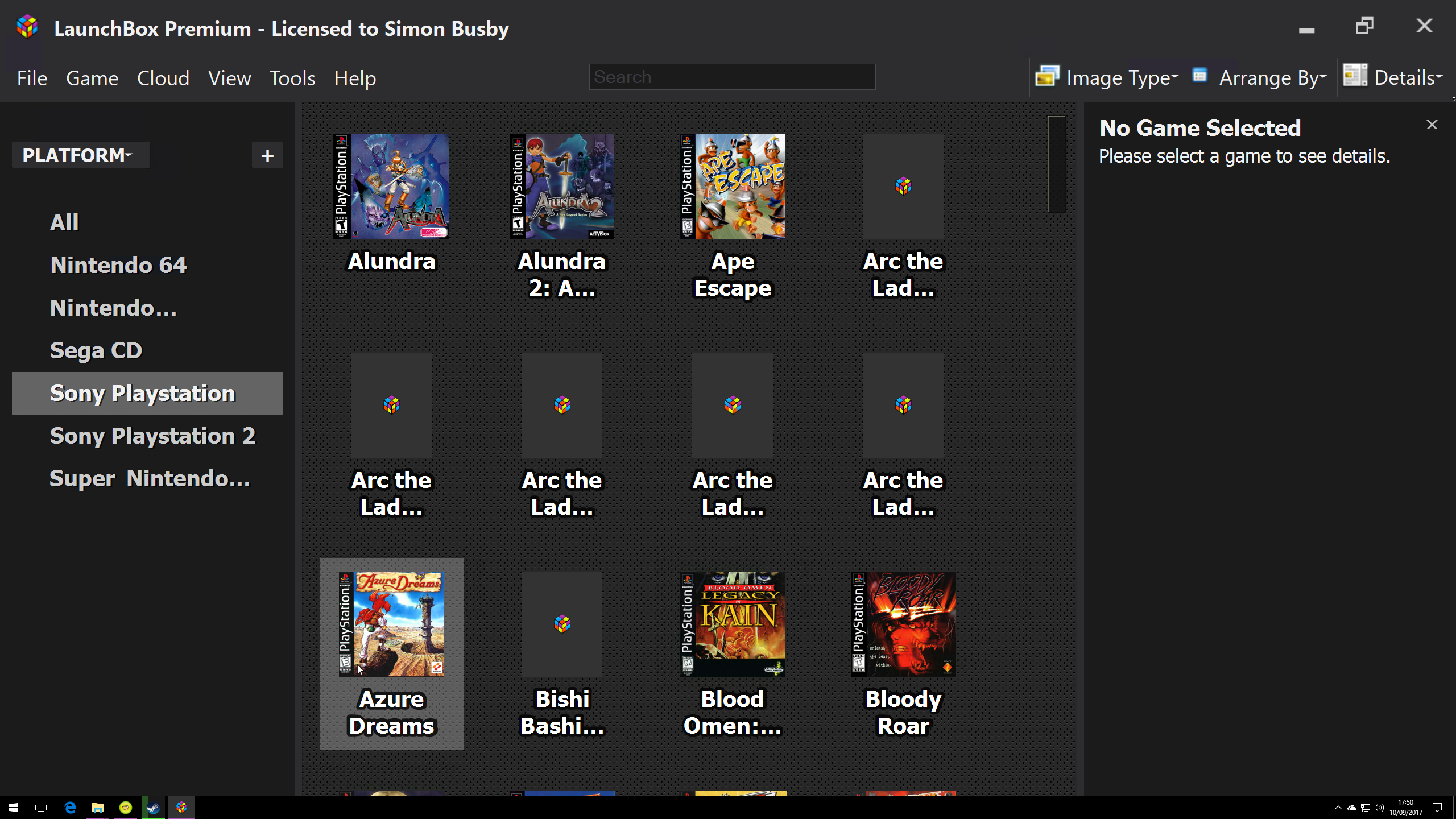1456x819 pixels.
Task: Select Arc the Lad placeholder beside Ape Escape
Action: tap(903, 186)
